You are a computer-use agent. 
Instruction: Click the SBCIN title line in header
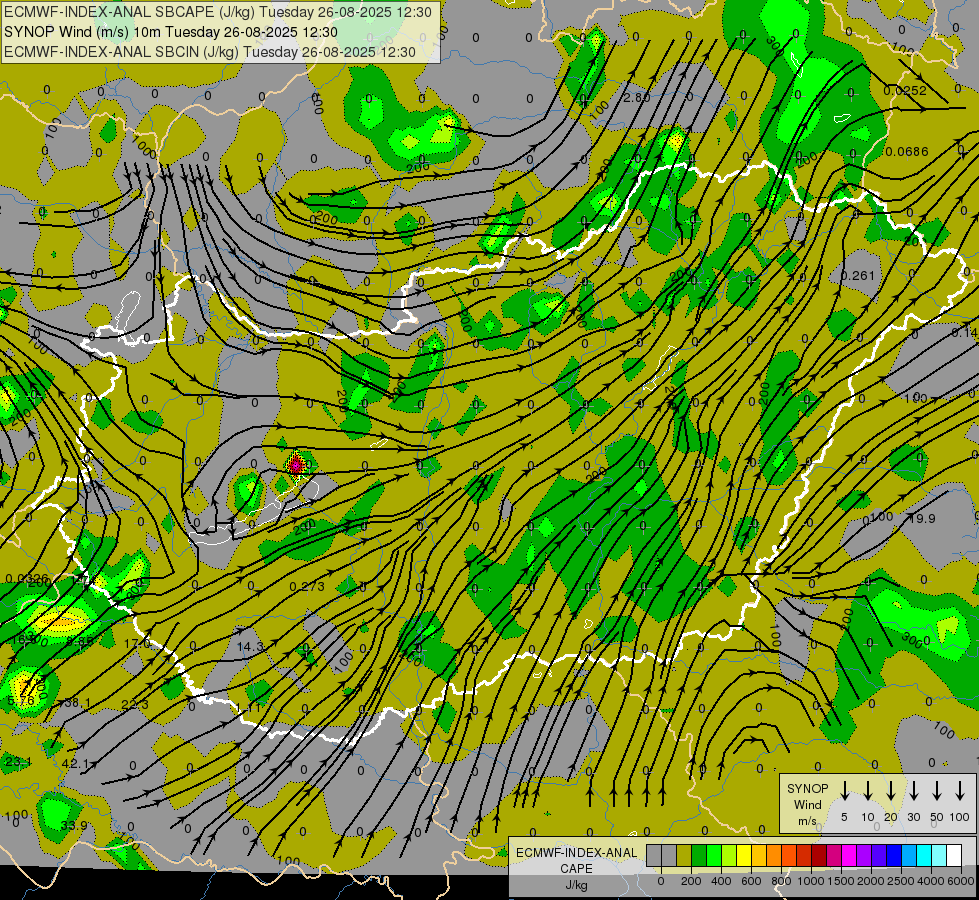tap(210, 52)
